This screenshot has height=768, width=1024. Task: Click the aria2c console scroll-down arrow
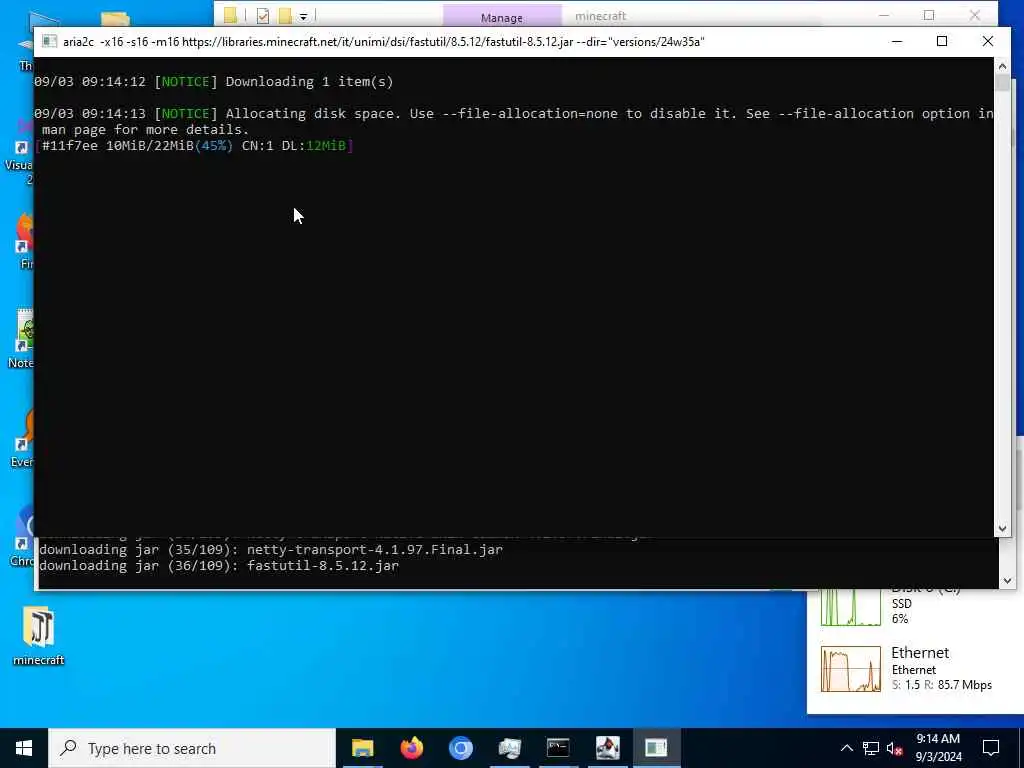coord(1002,529)
